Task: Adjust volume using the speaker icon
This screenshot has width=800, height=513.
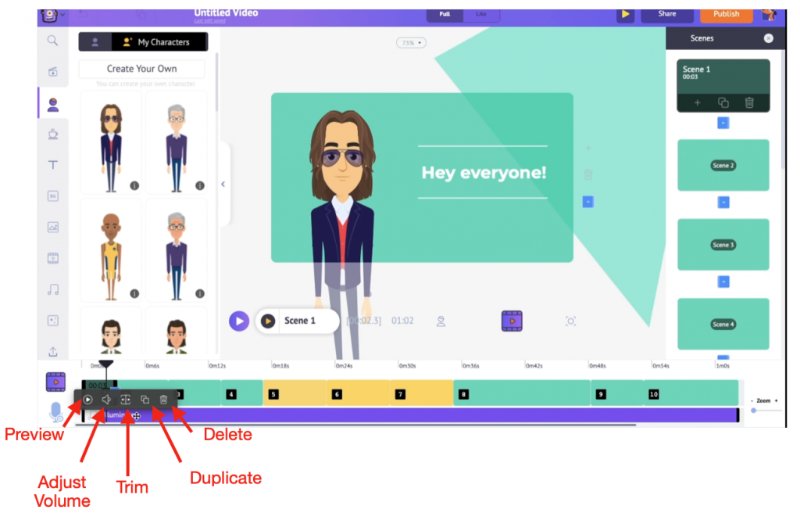Action: click(x=106, y=399)
